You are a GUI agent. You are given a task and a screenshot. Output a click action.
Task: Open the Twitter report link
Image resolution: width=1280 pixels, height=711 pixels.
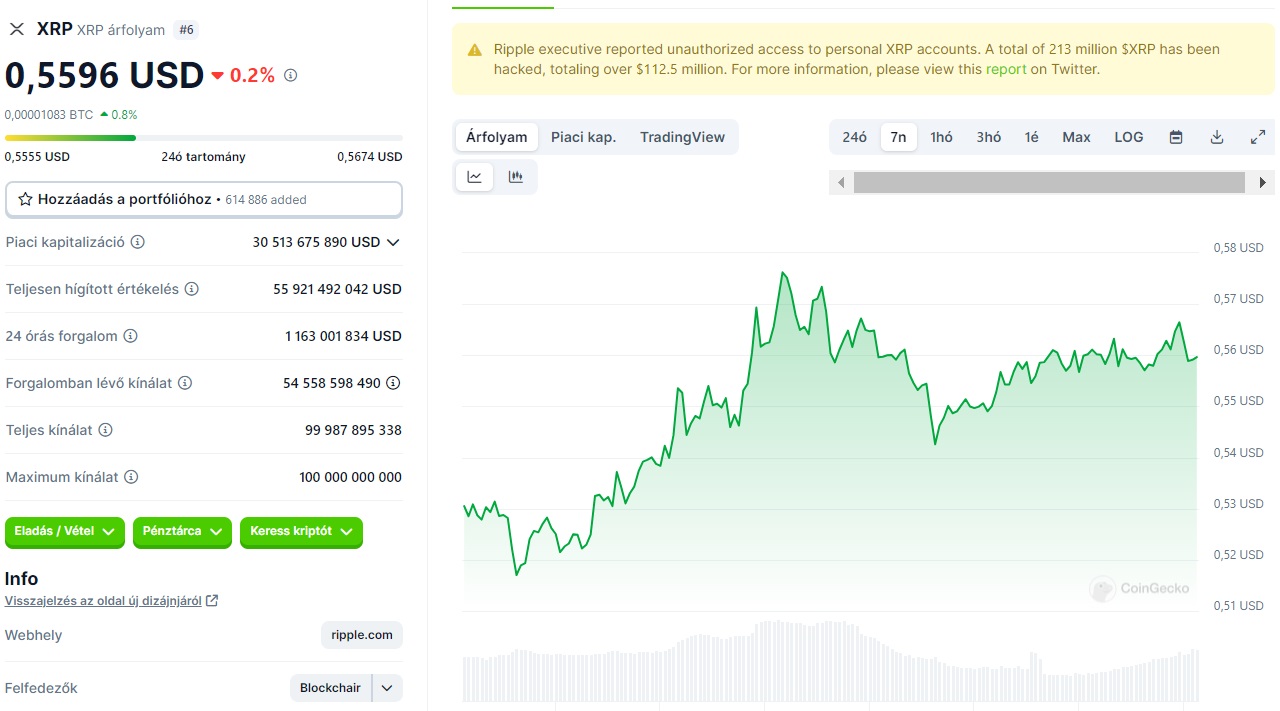[x=1006, y=69]
